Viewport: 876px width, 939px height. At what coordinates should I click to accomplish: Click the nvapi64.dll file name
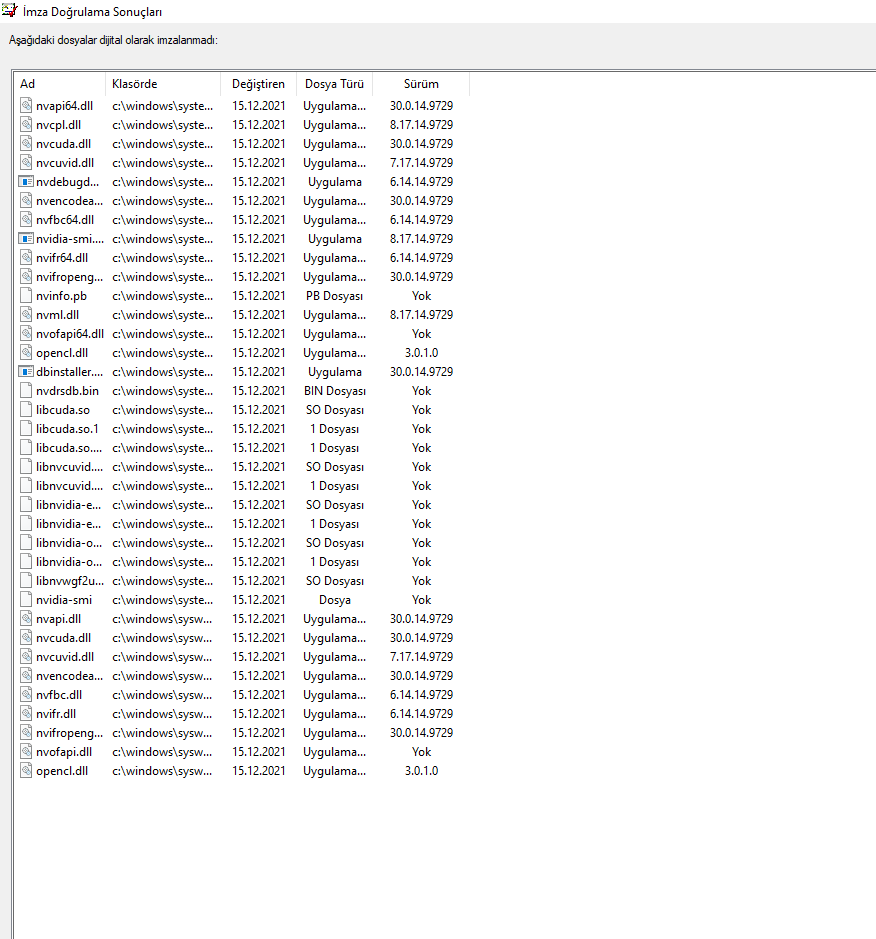(64, 105)
